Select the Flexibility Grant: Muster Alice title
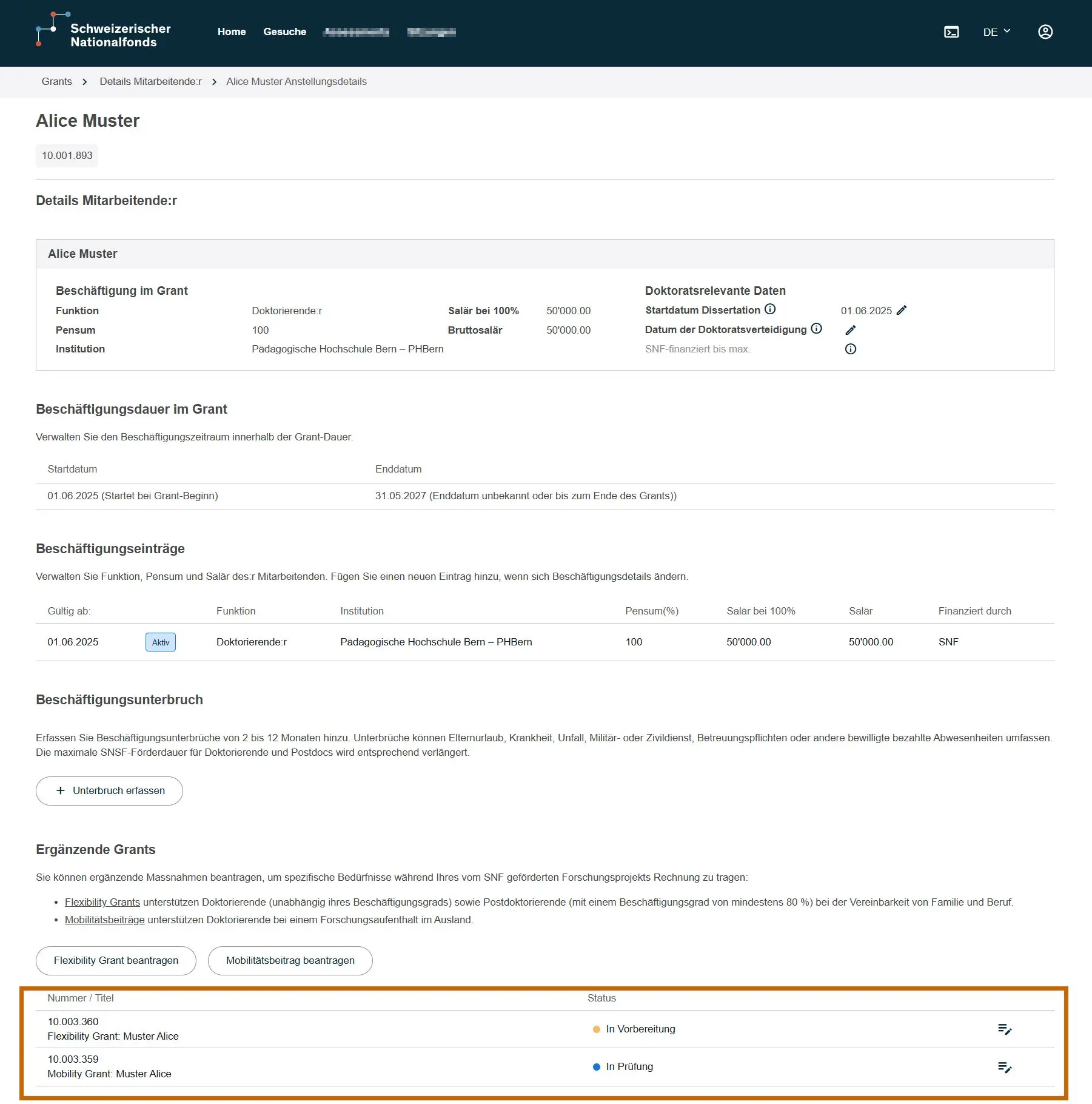This screenshot has width=1092, height=1104. [113, 1037]
